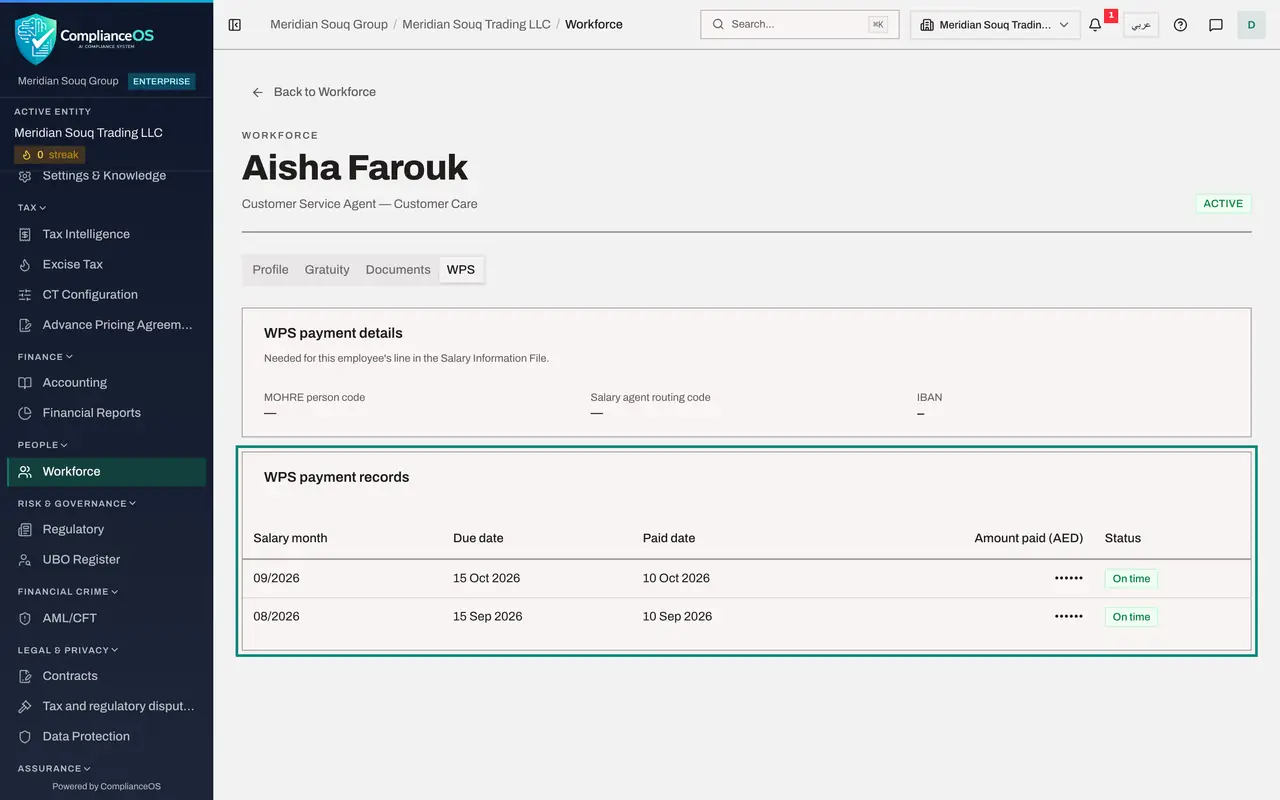Viewport: 1280px width, 800px height.
Task: Open the help question mark icon
Action: pos(1180,25)
